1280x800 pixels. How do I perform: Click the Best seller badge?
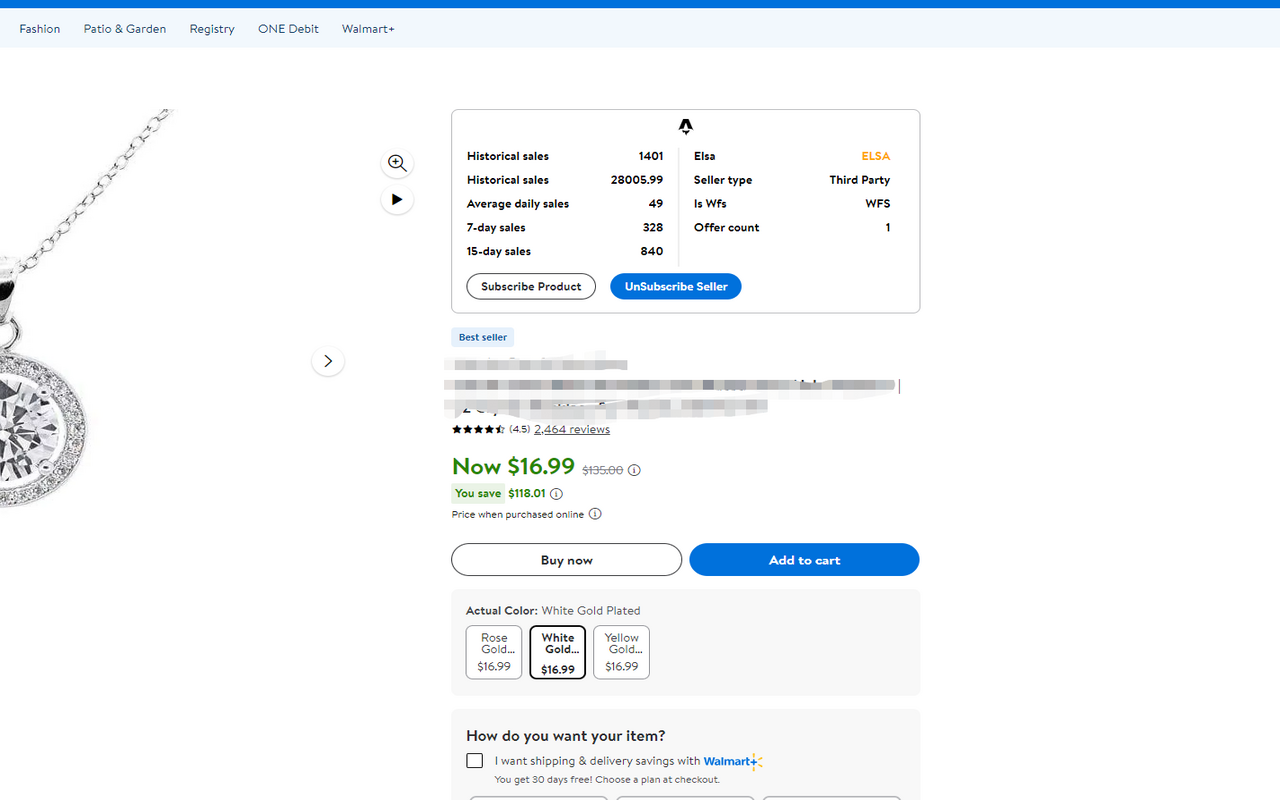(483, 337)
